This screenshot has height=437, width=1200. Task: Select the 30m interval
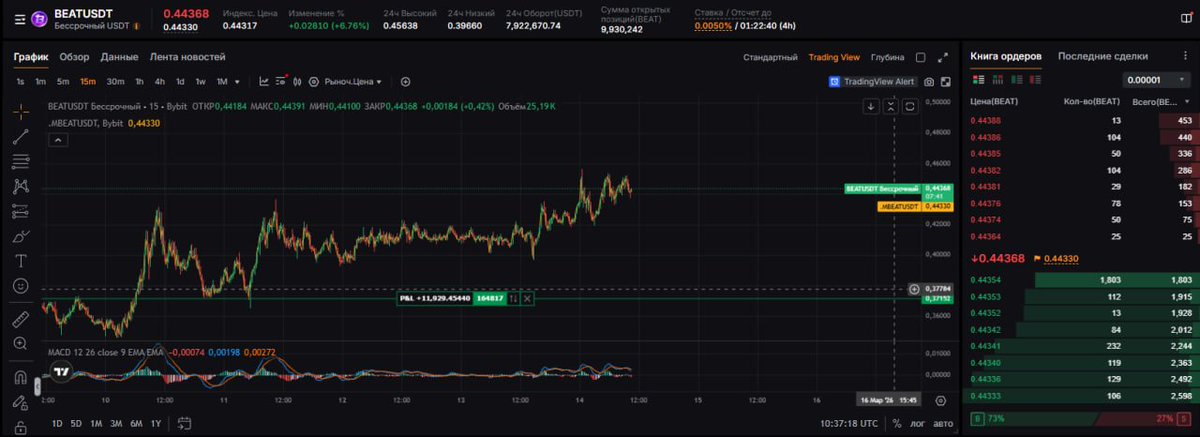tap(115, 82)
